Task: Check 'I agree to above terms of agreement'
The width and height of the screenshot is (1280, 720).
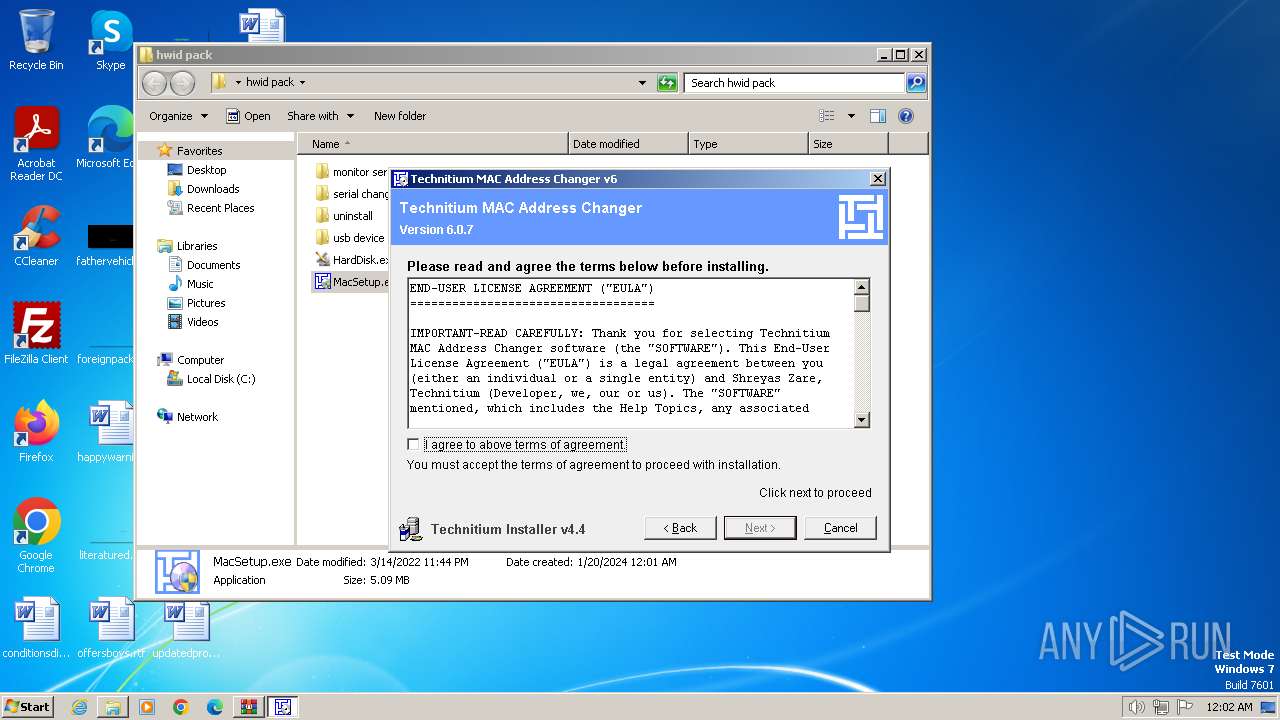Action: tap(413, 444)
